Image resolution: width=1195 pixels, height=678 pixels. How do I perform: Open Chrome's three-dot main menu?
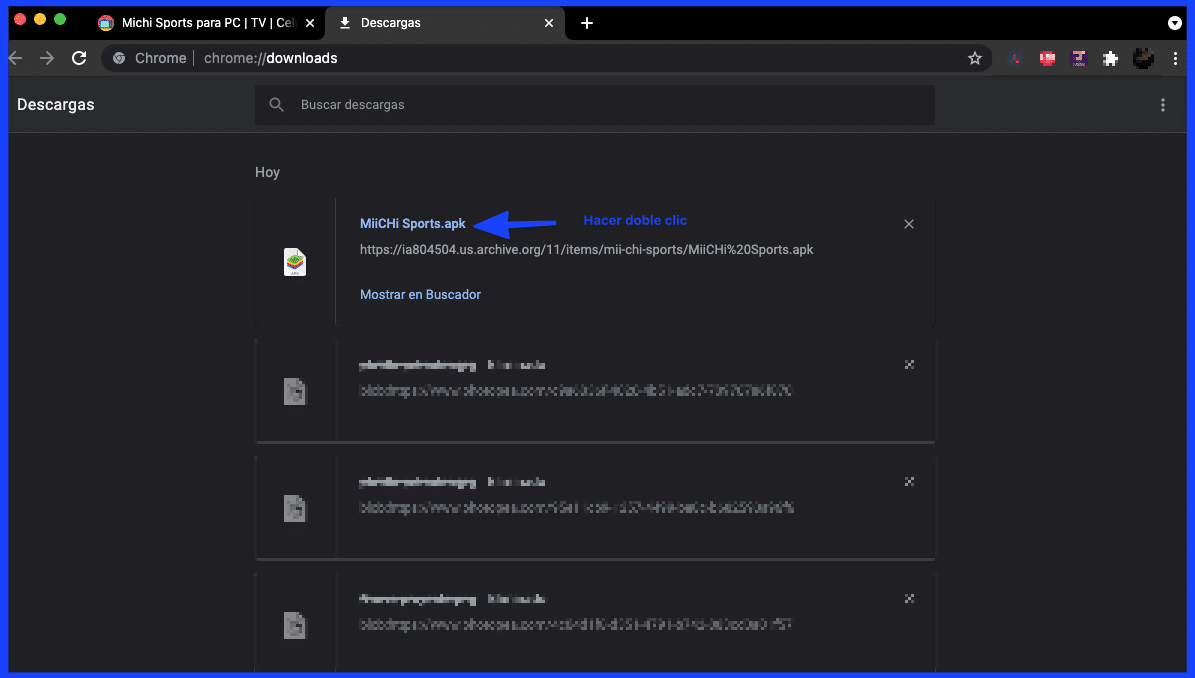pos(1176,58)
